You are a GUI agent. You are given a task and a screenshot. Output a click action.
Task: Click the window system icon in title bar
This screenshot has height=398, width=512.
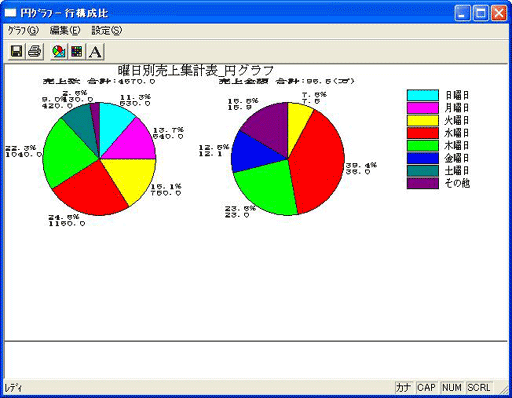point(10,13)
